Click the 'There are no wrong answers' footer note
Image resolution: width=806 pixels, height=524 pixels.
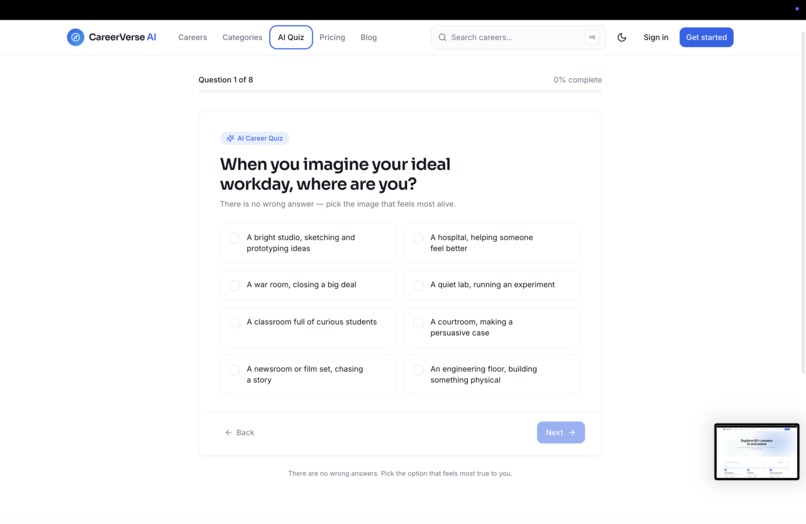pyautogui.click(x=400, y=474)
